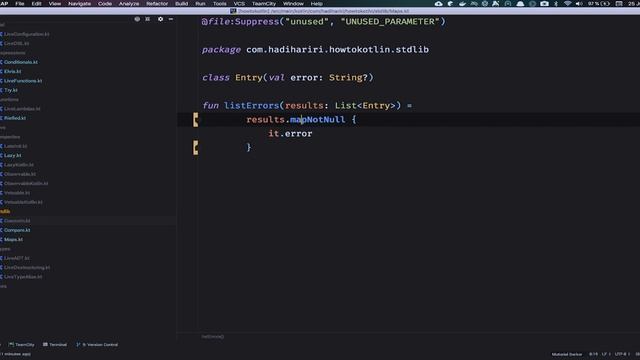The width and height of the screenshot is (640, 360).
Task: Open the Analyze menu
Action: 129,4
